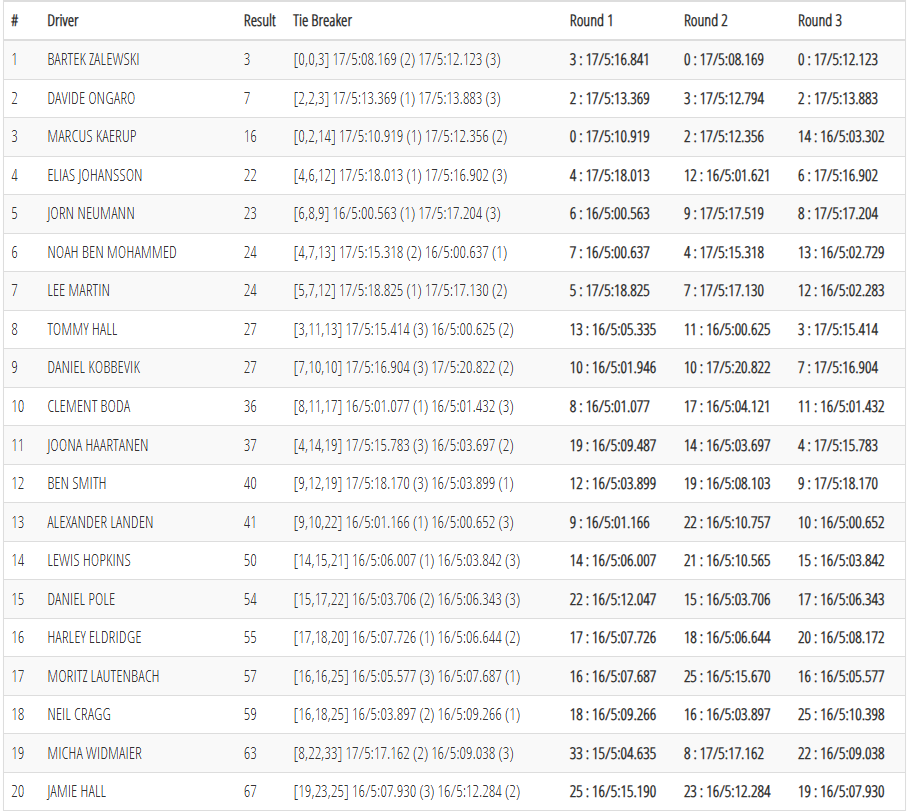This screenshot has height=811, width=908.
Task: Select Neil Cragg's Round 3 time
Action: pyautogui.click(x=840, y=715)
